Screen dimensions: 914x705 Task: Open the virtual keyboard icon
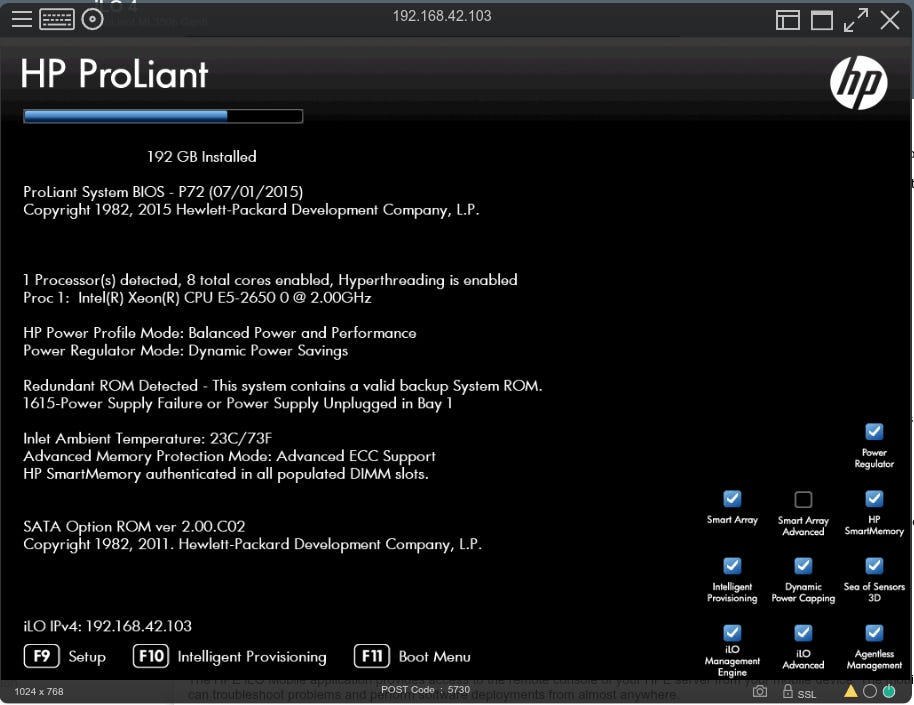pos(57,19)
